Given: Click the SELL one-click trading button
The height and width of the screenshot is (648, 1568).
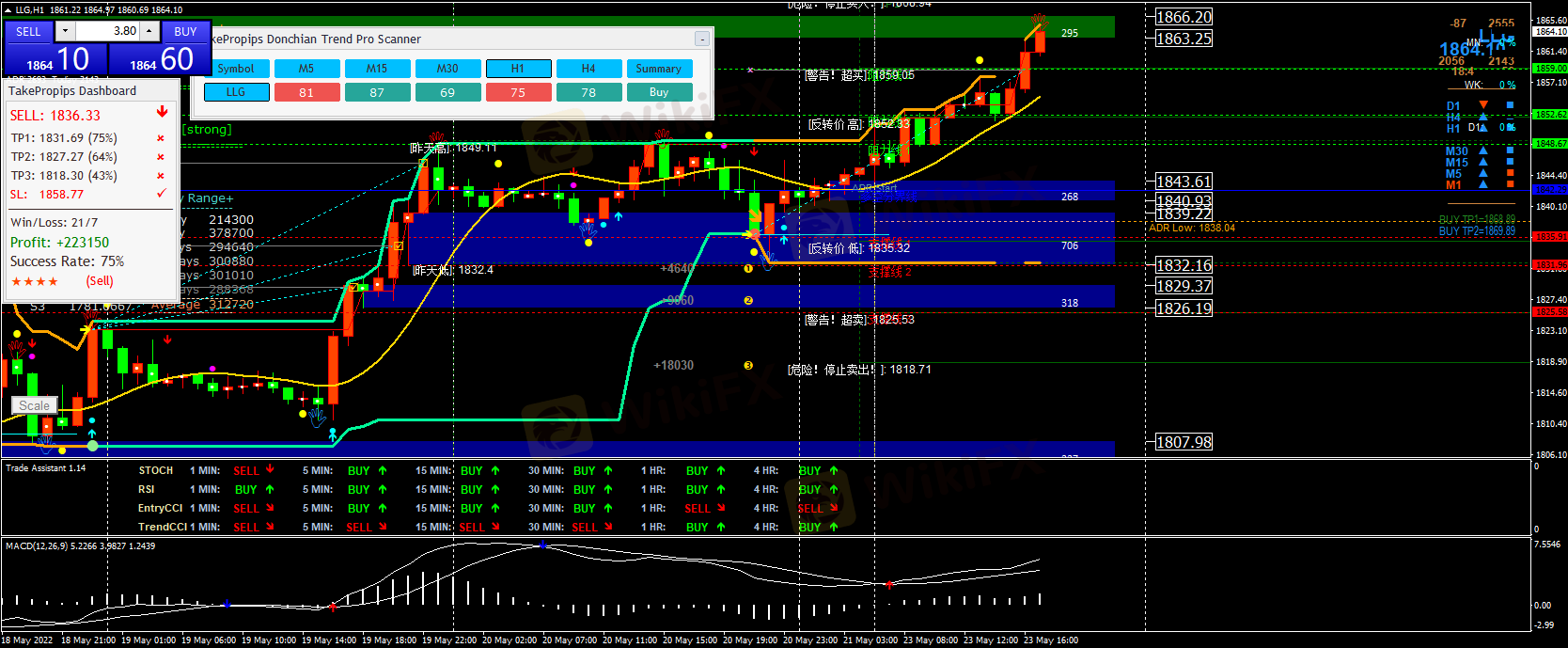Looking at the screenshot, I should 28,31.
